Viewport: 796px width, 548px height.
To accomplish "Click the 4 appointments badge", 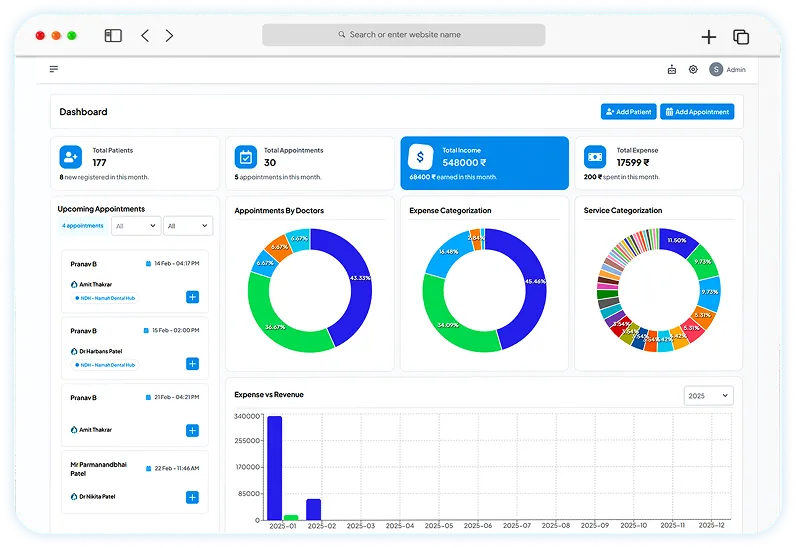I will [83, 225].
